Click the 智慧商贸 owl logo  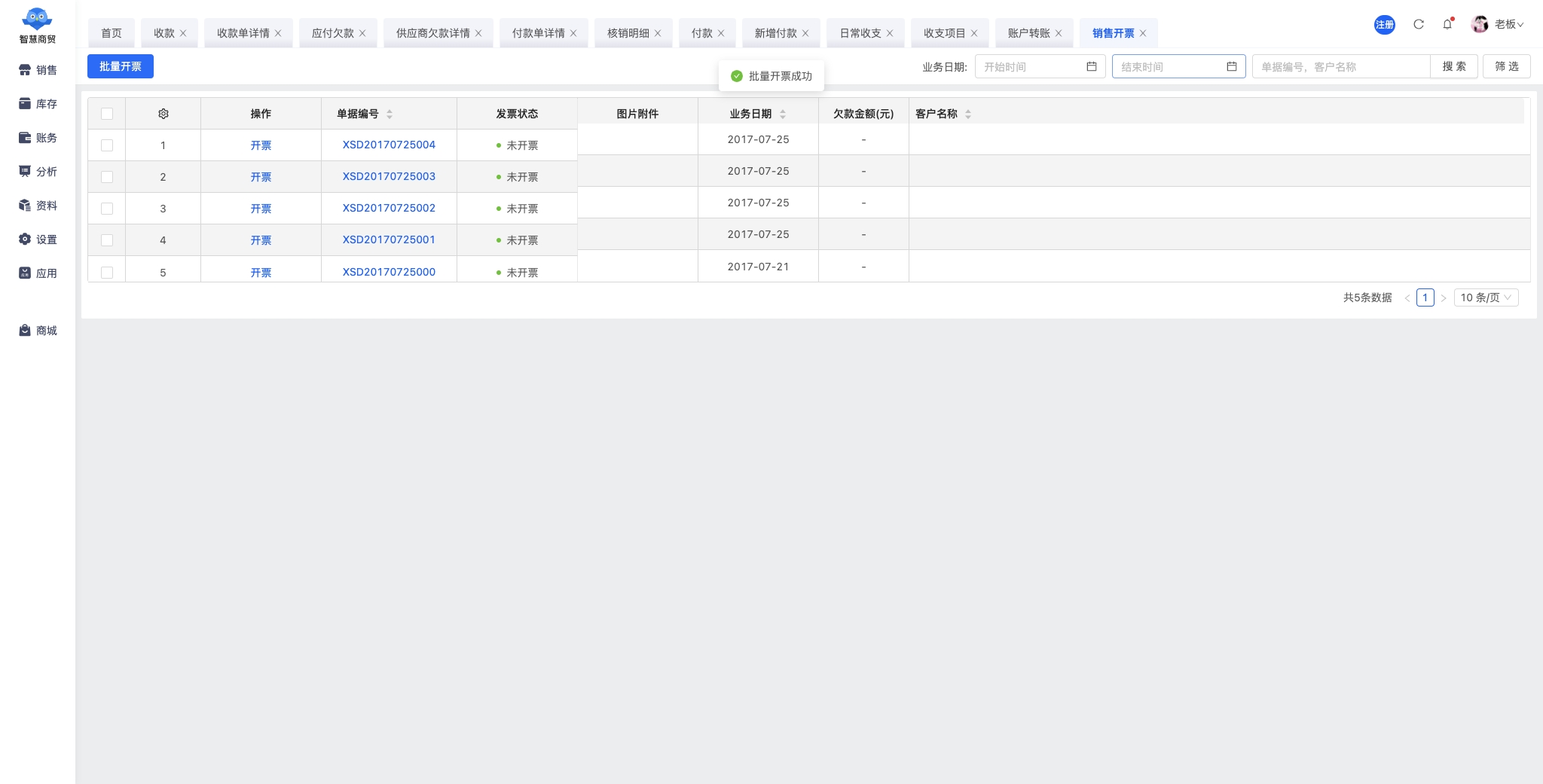pyautogui.click(x=37, y=19)
